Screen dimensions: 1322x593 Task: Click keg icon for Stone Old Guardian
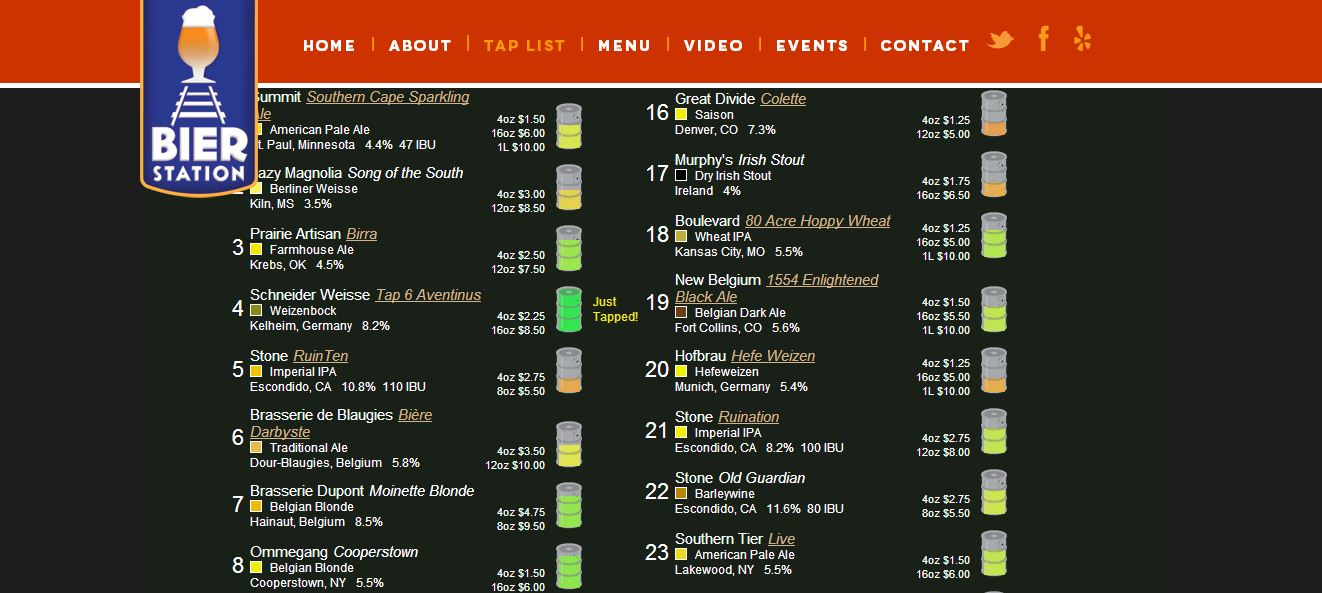pos(994,493)
